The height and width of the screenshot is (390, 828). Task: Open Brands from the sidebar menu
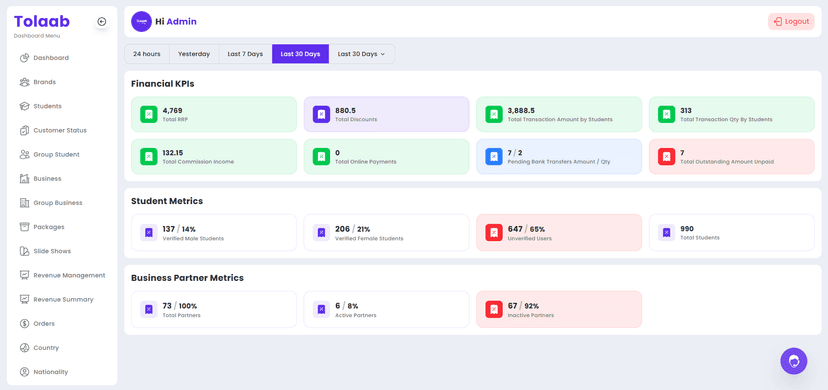coord(62,82)
